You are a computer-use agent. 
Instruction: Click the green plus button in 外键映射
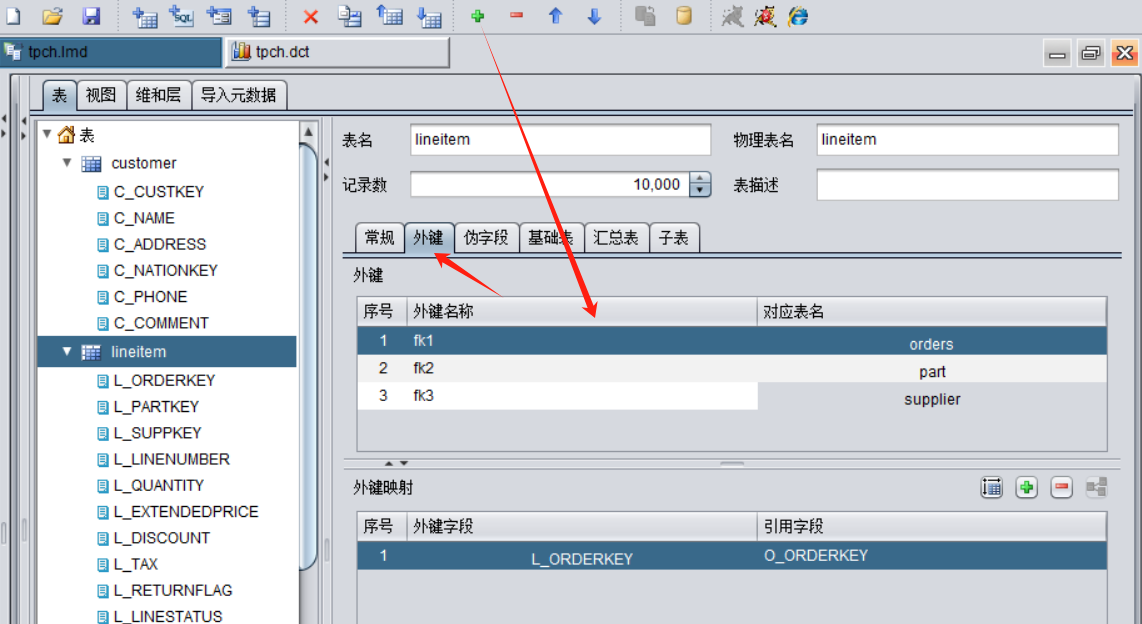point(1026,487)
